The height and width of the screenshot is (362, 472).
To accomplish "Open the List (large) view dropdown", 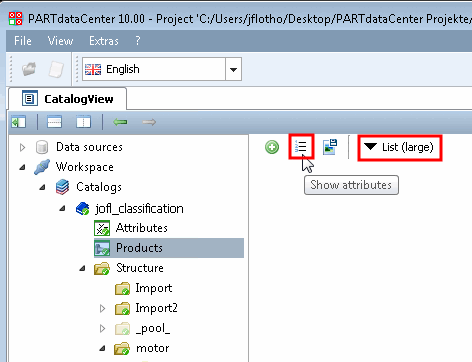I will pyautogui.click(x=400, y=148).
